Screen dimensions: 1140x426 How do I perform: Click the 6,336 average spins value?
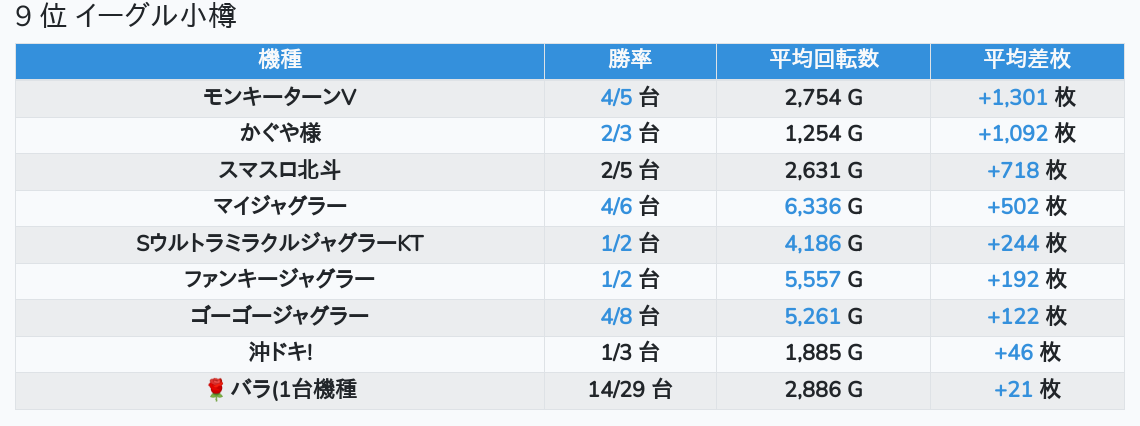pyautogui.click(x=813, y=207)
